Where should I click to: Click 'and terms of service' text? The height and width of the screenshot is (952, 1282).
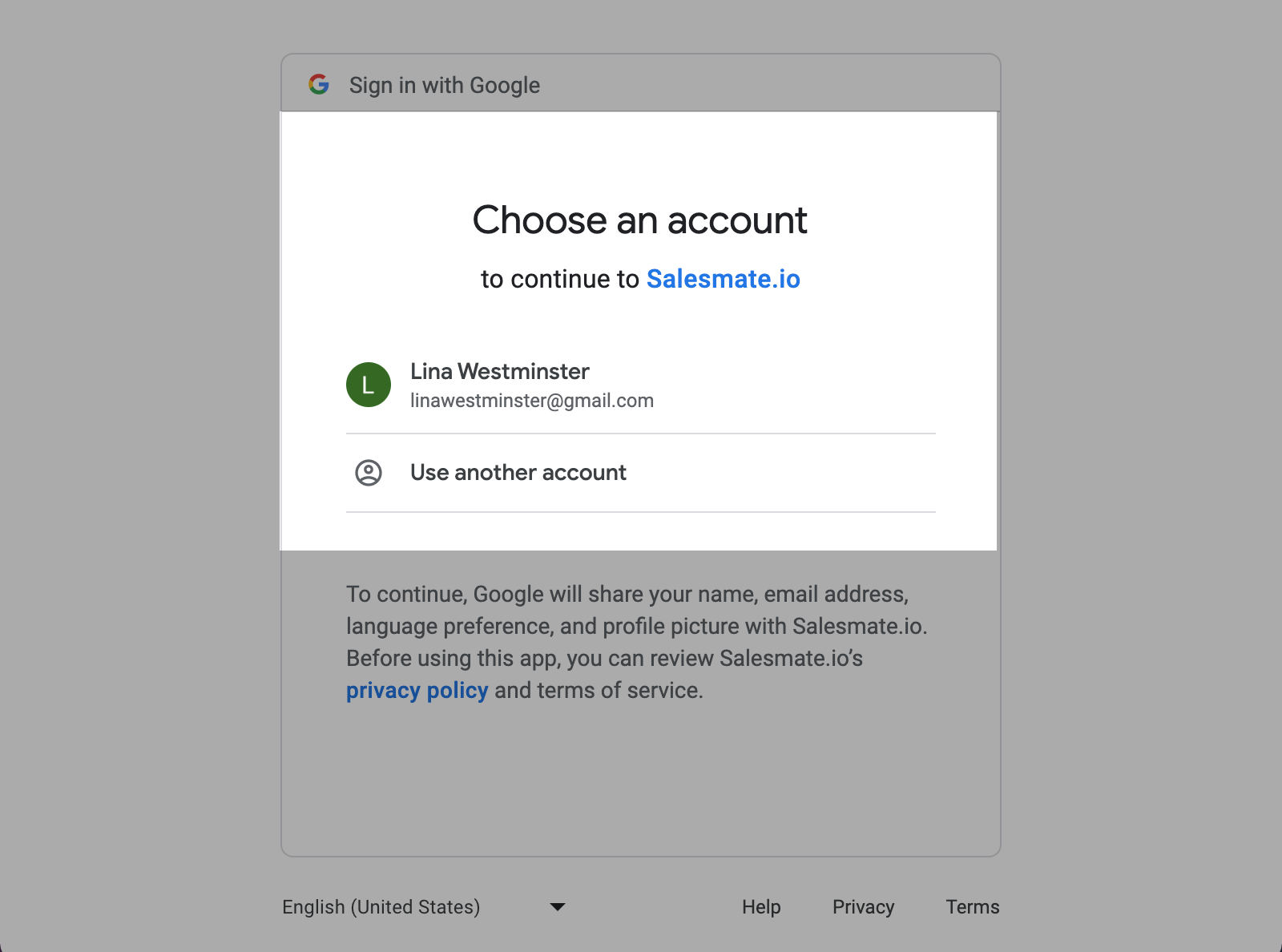(599, 690)
